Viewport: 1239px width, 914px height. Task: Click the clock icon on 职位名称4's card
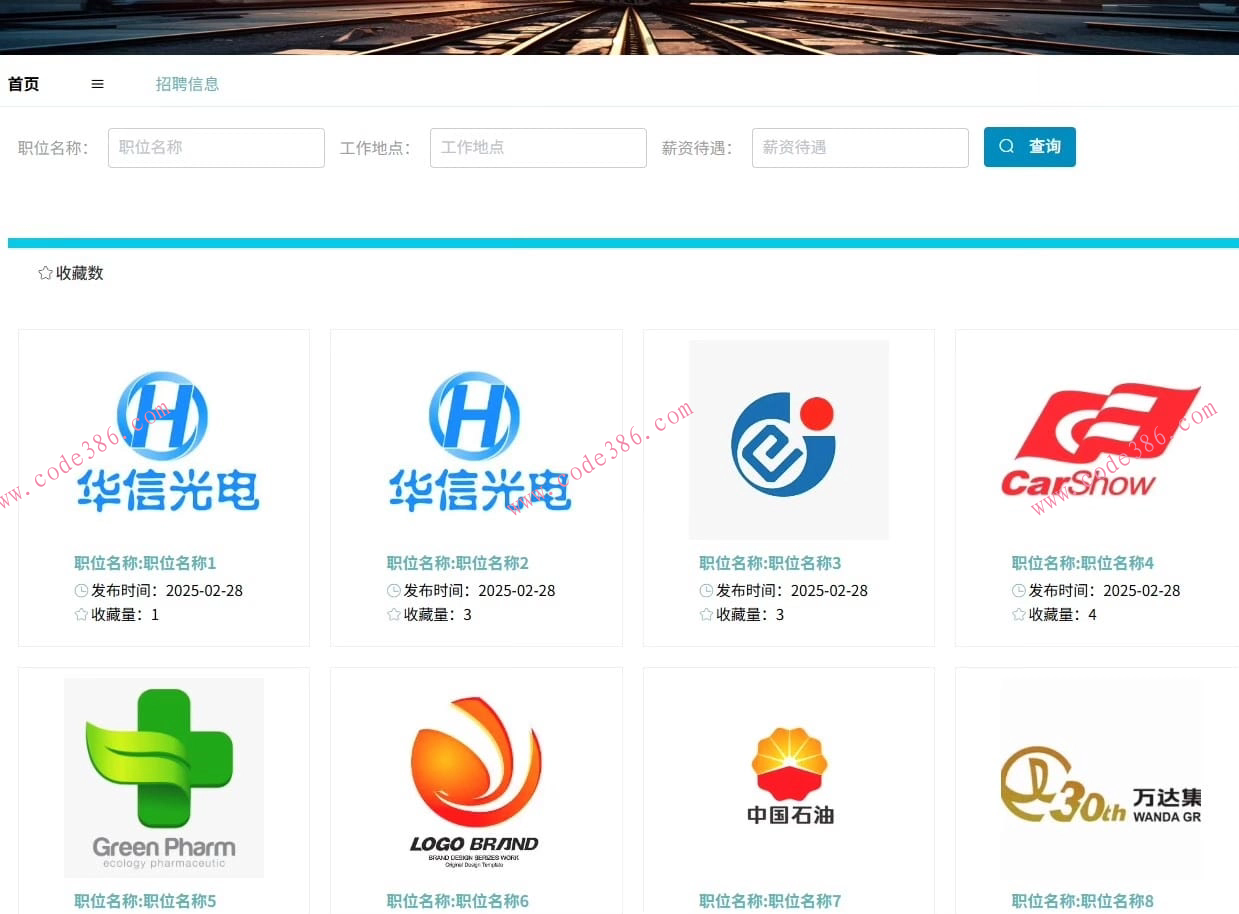(x=1018, y=590)
